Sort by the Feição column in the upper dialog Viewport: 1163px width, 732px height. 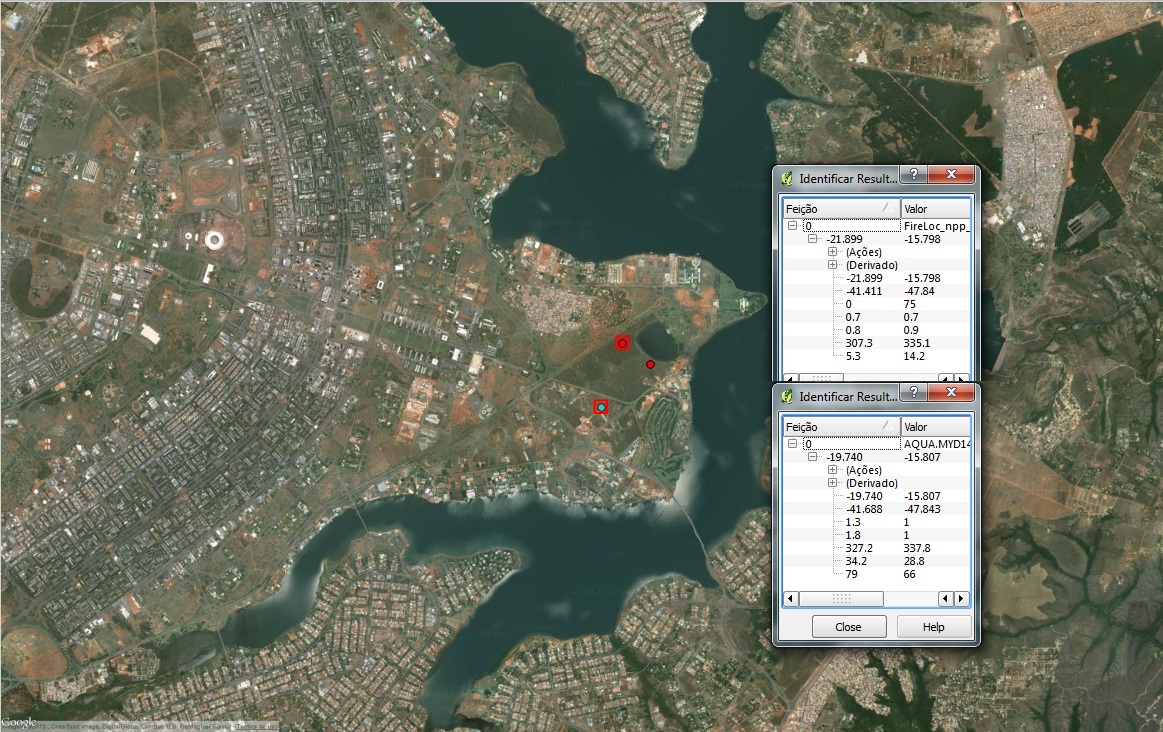(x=840, y=209)
